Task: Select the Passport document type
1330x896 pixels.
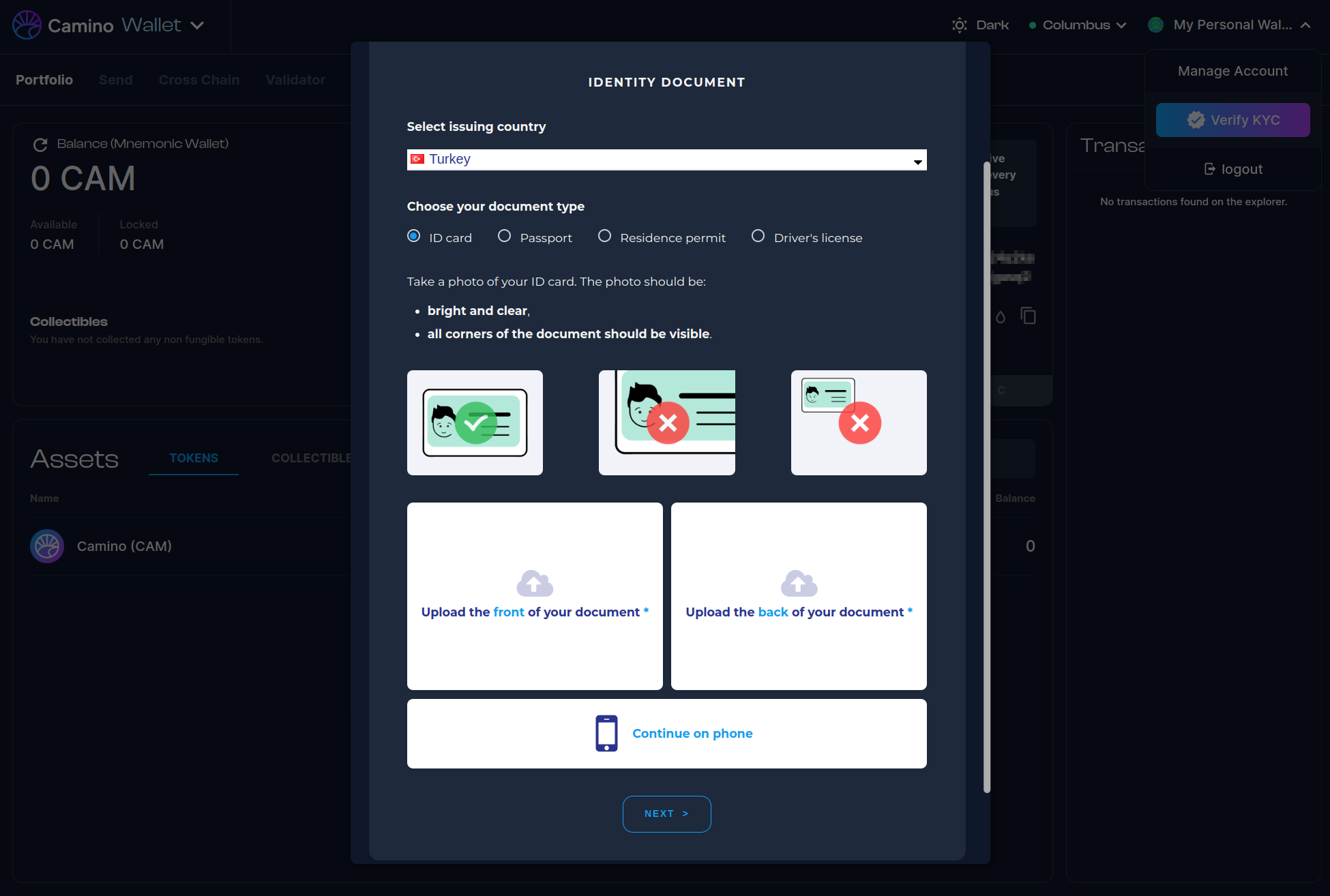Action: [505, 236]
